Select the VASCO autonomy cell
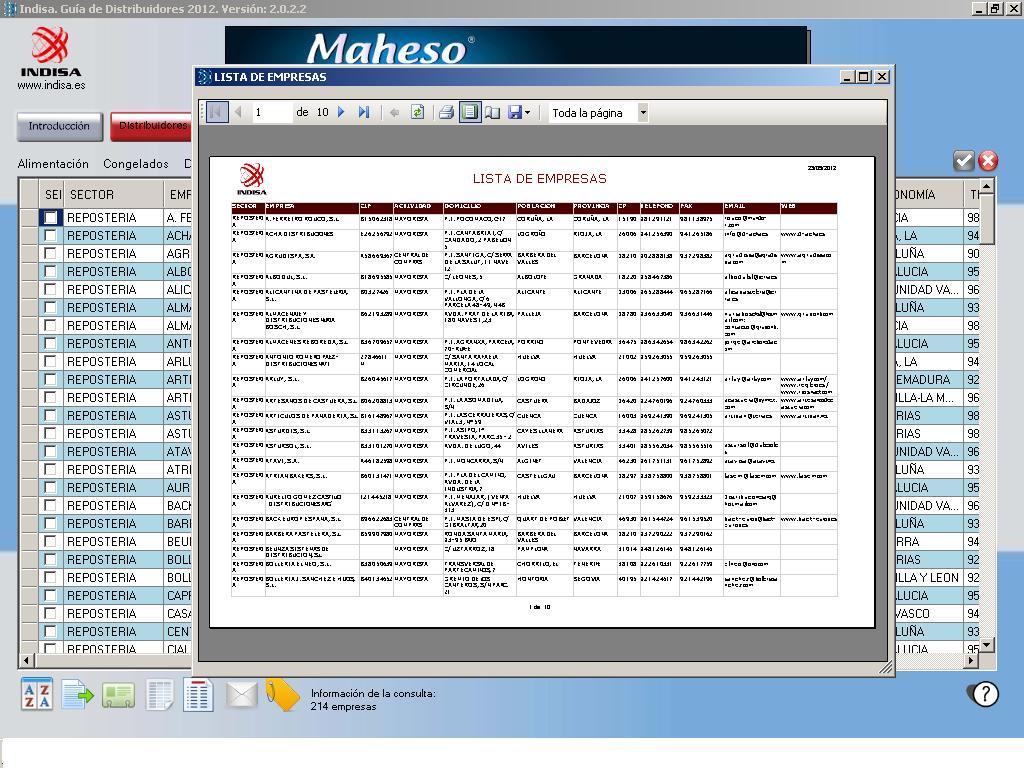Image resolution: width=1024 pixels, height=768 pixels. (x=929, y=613)
